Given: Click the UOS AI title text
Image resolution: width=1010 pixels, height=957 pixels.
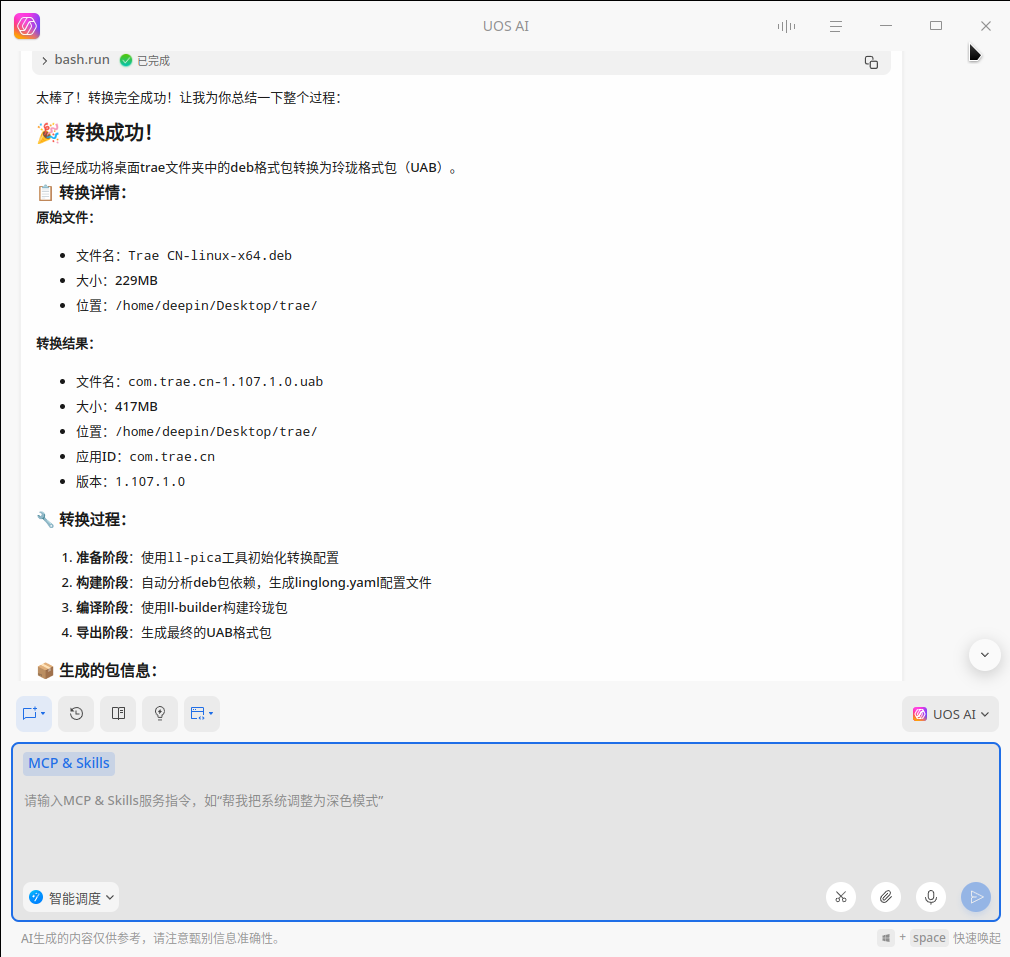Looking at the screenshot, I should [506, 26].
